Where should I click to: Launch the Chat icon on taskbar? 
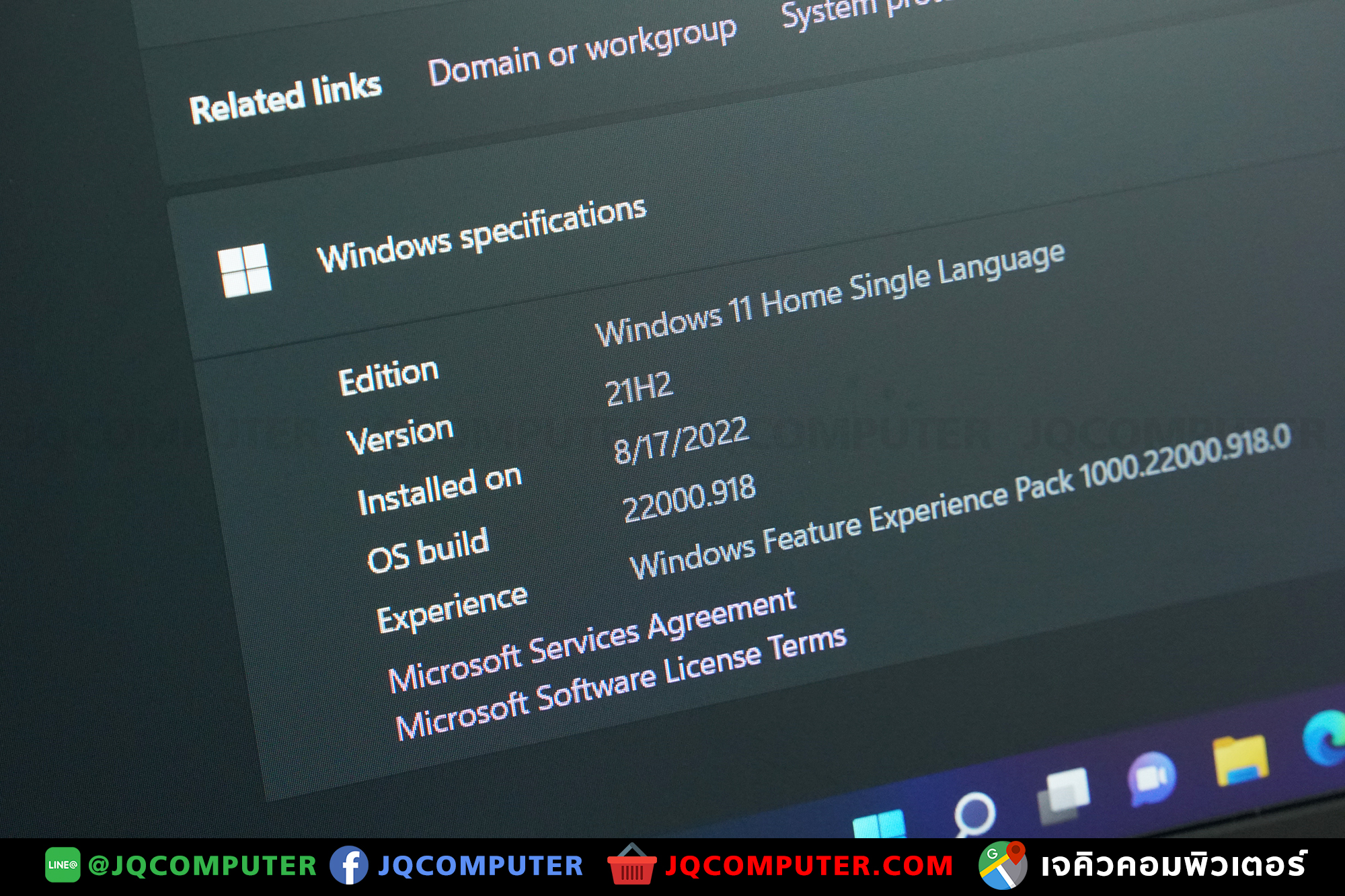1152,778
